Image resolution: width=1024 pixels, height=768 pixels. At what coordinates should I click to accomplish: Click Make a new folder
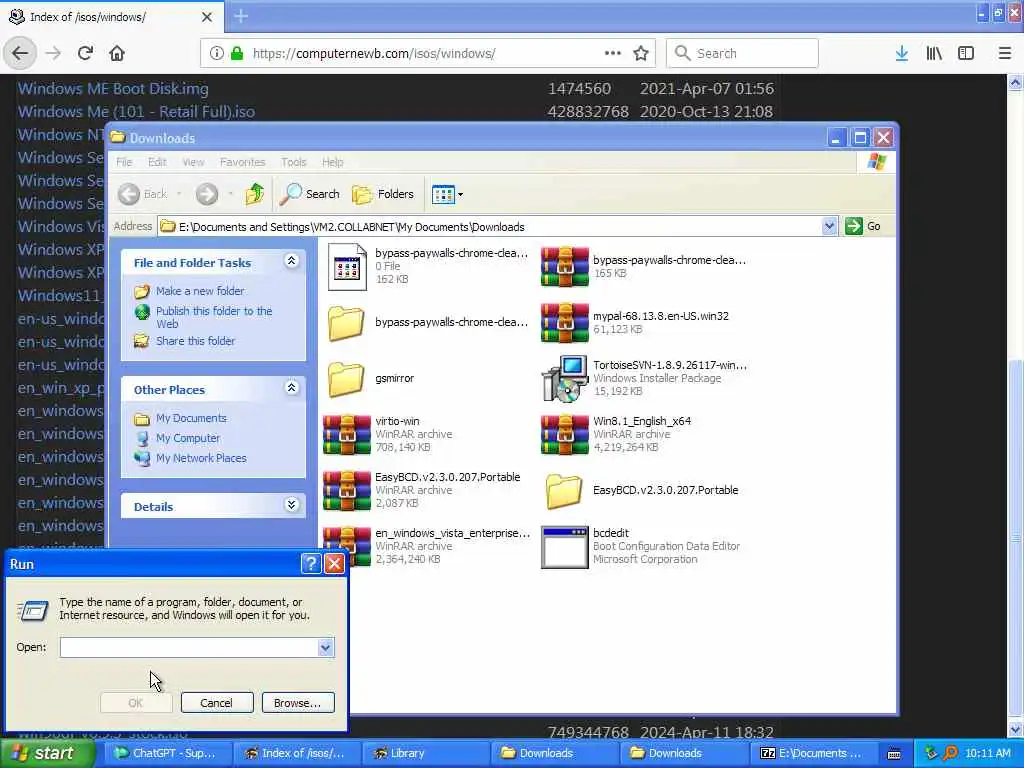point(200,291)
